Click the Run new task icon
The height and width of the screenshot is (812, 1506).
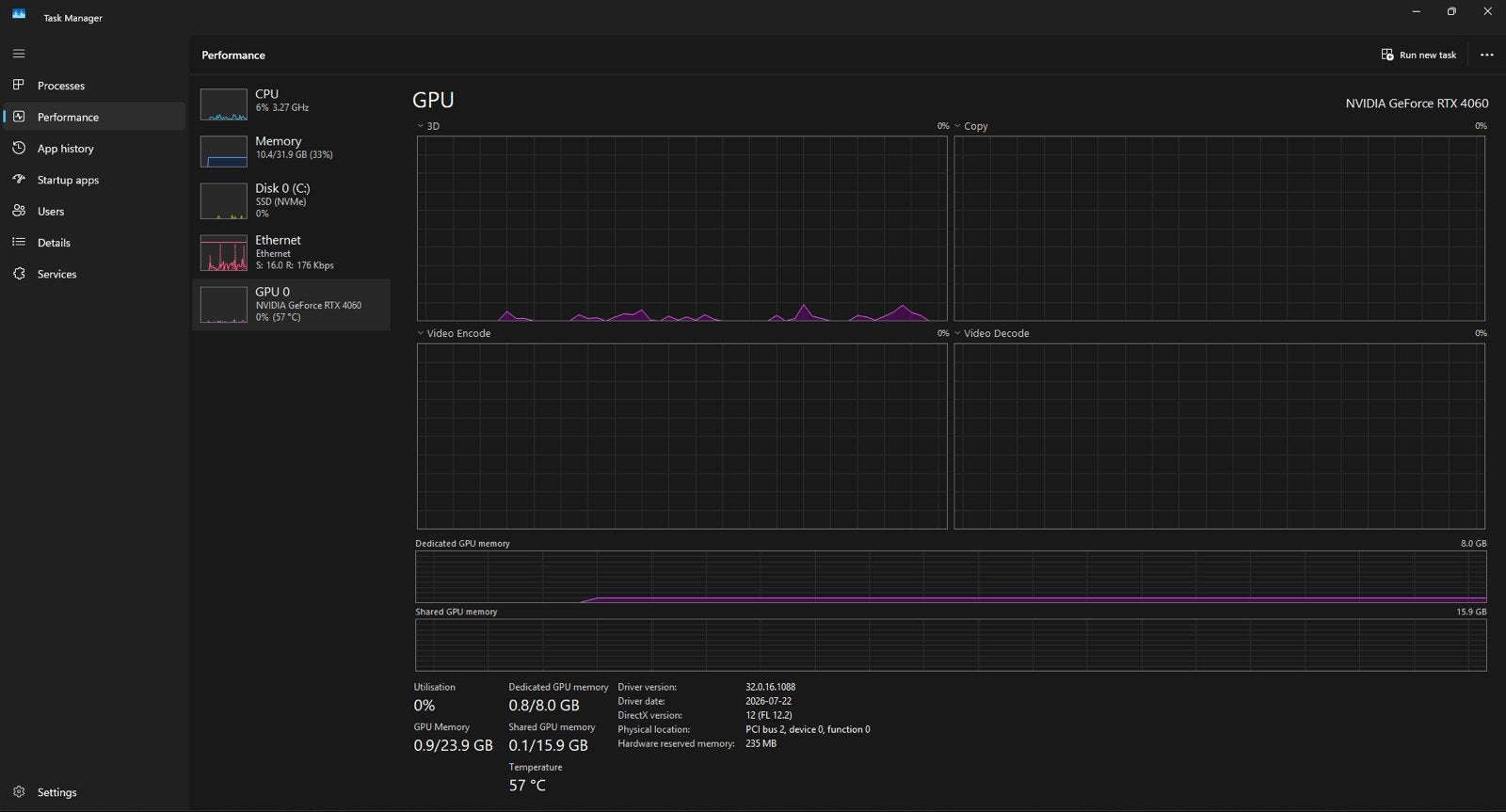pyautogui.click(x=1386, y=55)
